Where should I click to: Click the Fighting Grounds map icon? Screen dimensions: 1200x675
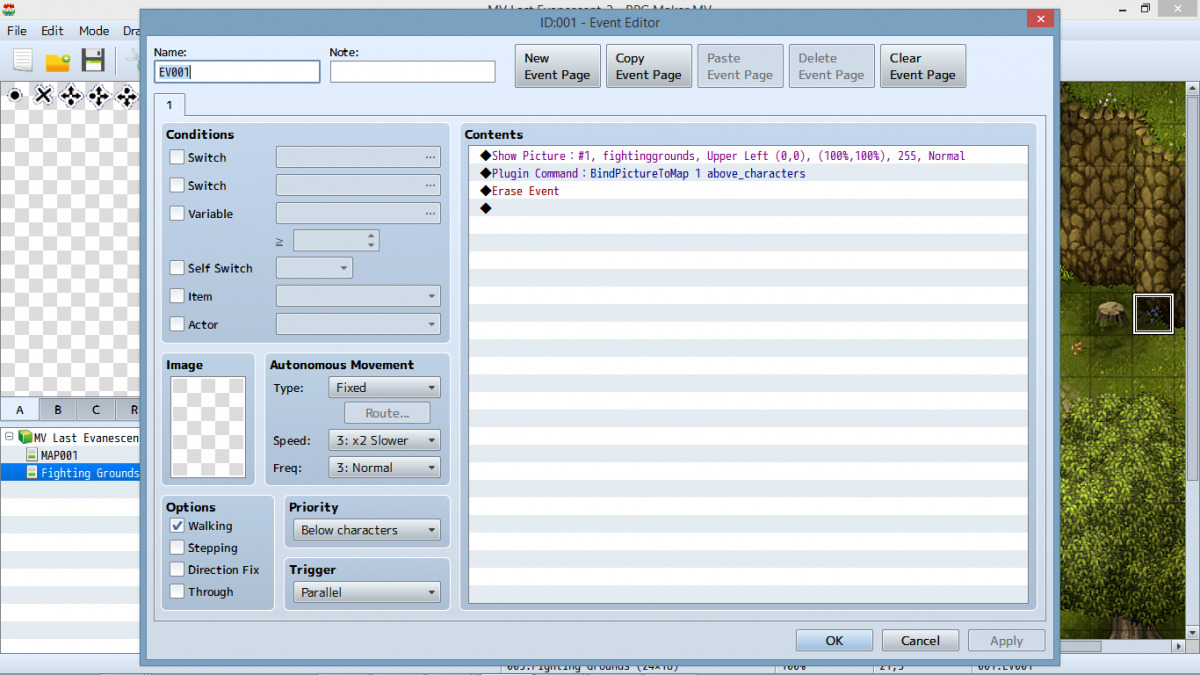coord(32,472)
